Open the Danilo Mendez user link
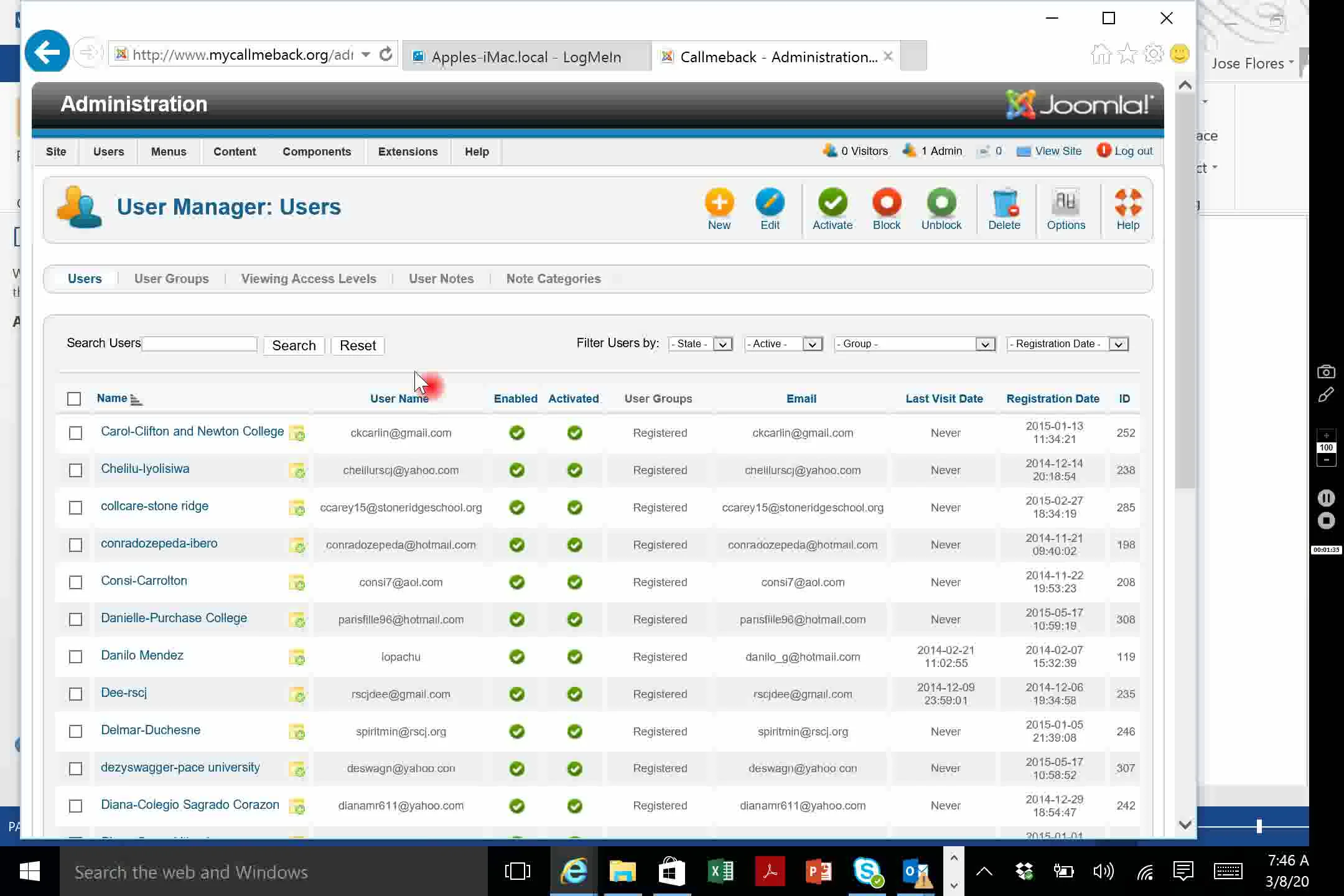Image resolution: width=1344 pixels, height=896 pixels. click(x=142, y=655)
